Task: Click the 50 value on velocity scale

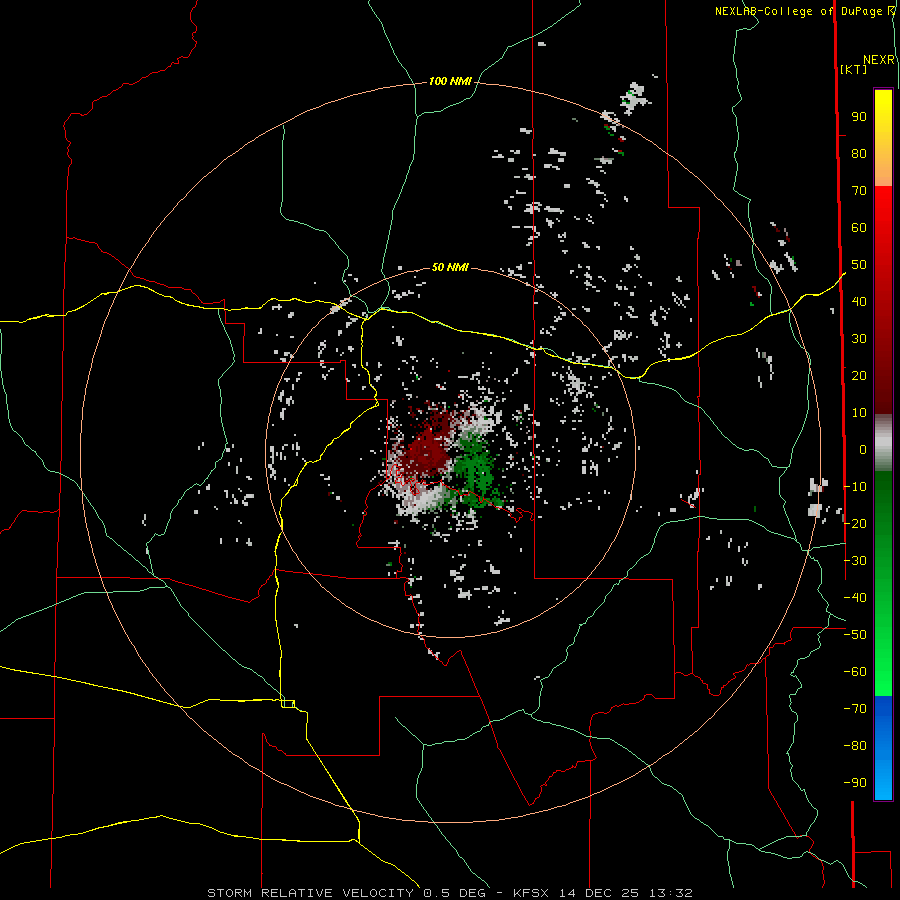Action: click(859, 265)
